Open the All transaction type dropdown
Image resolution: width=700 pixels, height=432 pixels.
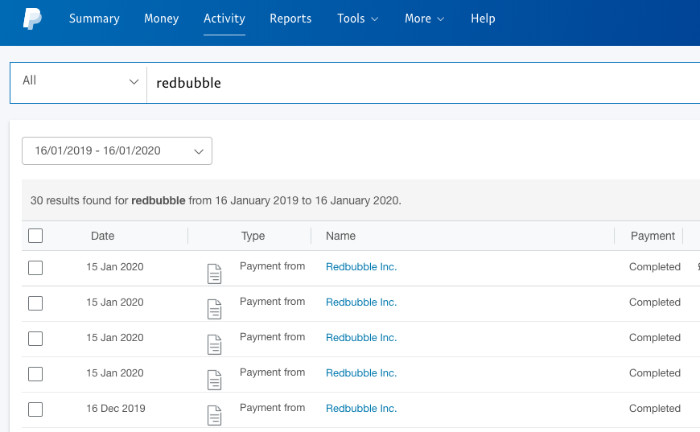click(78, 82)
